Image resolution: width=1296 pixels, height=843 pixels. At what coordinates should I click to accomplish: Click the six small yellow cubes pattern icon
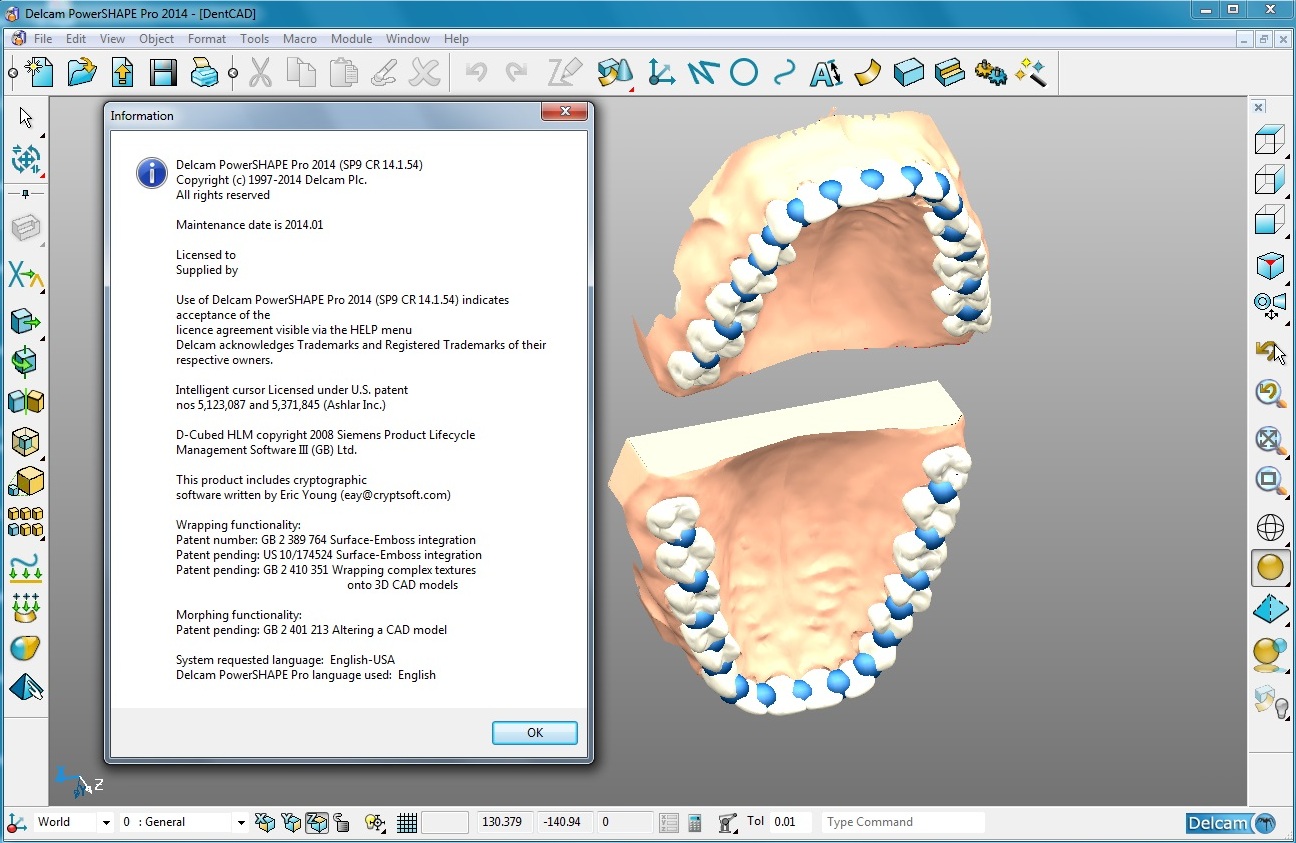click(x=25, y=522)
